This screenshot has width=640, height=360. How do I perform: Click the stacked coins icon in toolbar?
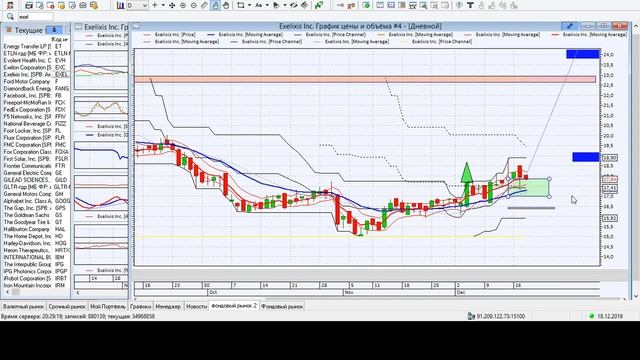tap(94, 5)
